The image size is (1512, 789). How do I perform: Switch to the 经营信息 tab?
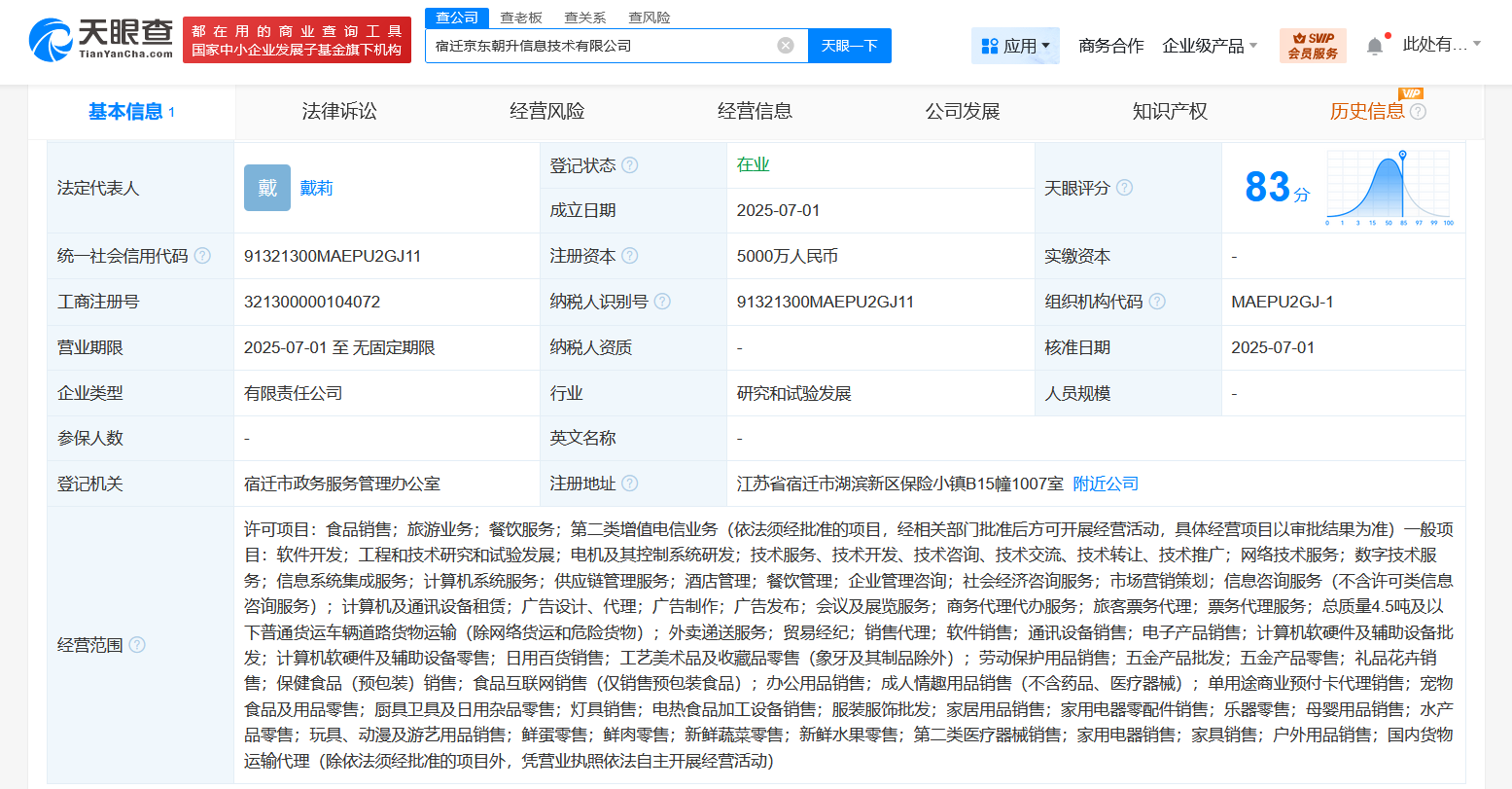756,112
